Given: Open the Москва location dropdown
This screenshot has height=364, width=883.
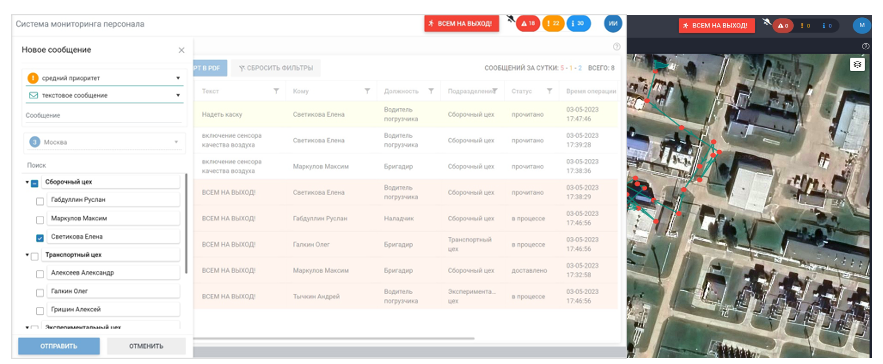Looking at the screenshot, I should point(104,143).
